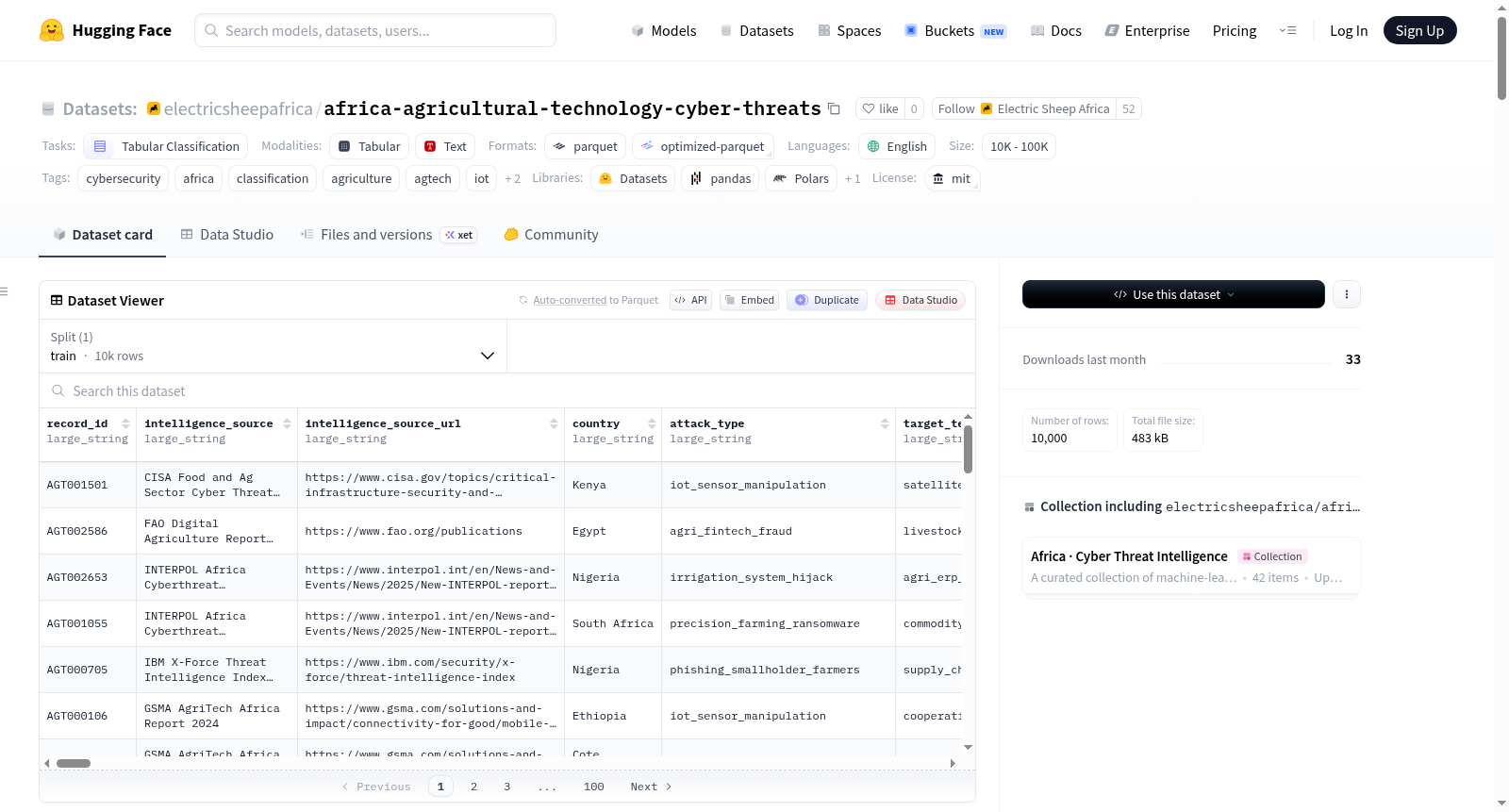Click the table vertical scrollbar thumb
This screenshot has height=812, width=1509.
tap(968, 449)
